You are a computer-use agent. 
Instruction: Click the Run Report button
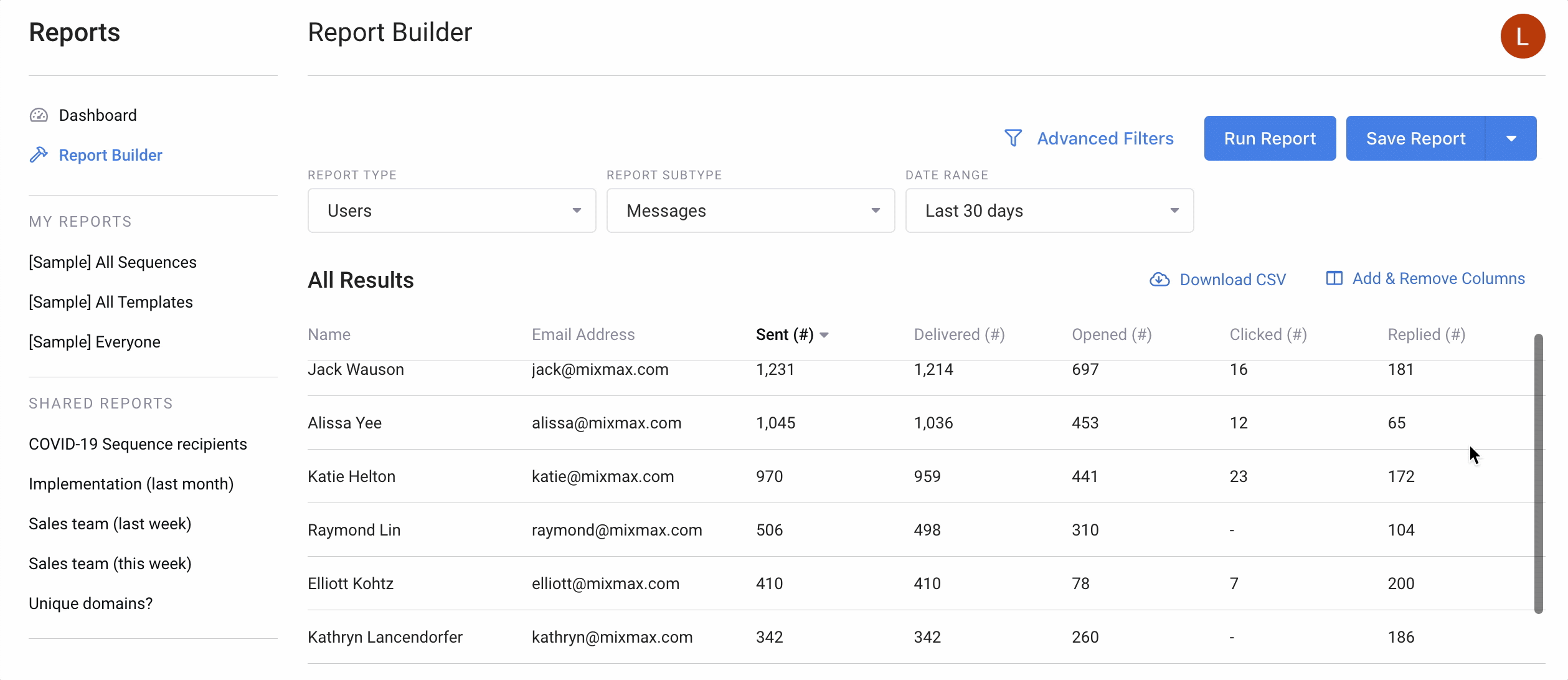point(1270,139)
